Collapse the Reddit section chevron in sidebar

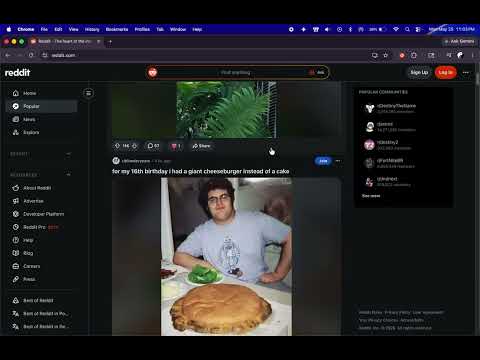coord(68,154)
